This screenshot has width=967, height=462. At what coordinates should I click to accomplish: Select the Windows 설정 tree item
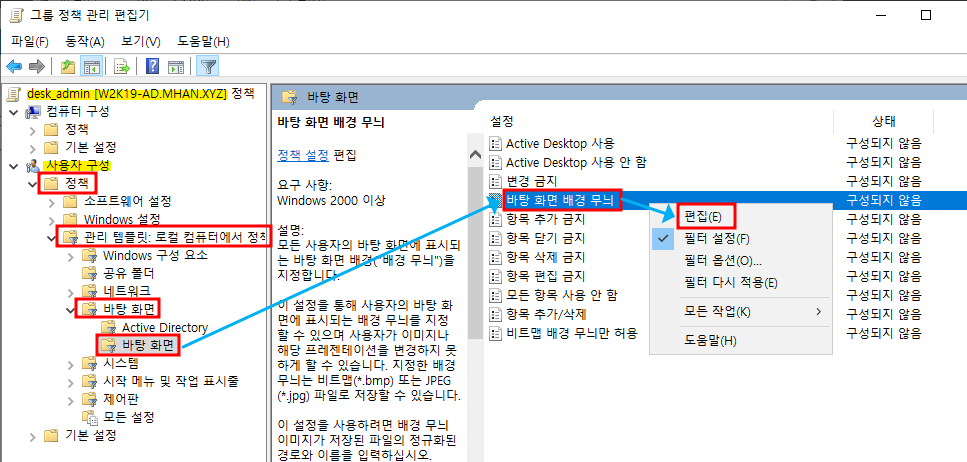click(122, 219)
